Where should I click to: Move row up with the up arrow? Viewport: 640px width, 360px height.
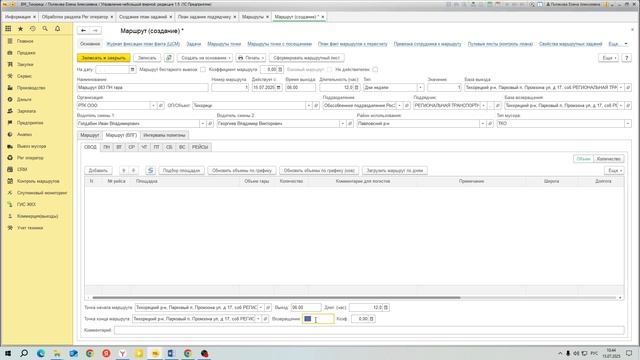[124, 170]
